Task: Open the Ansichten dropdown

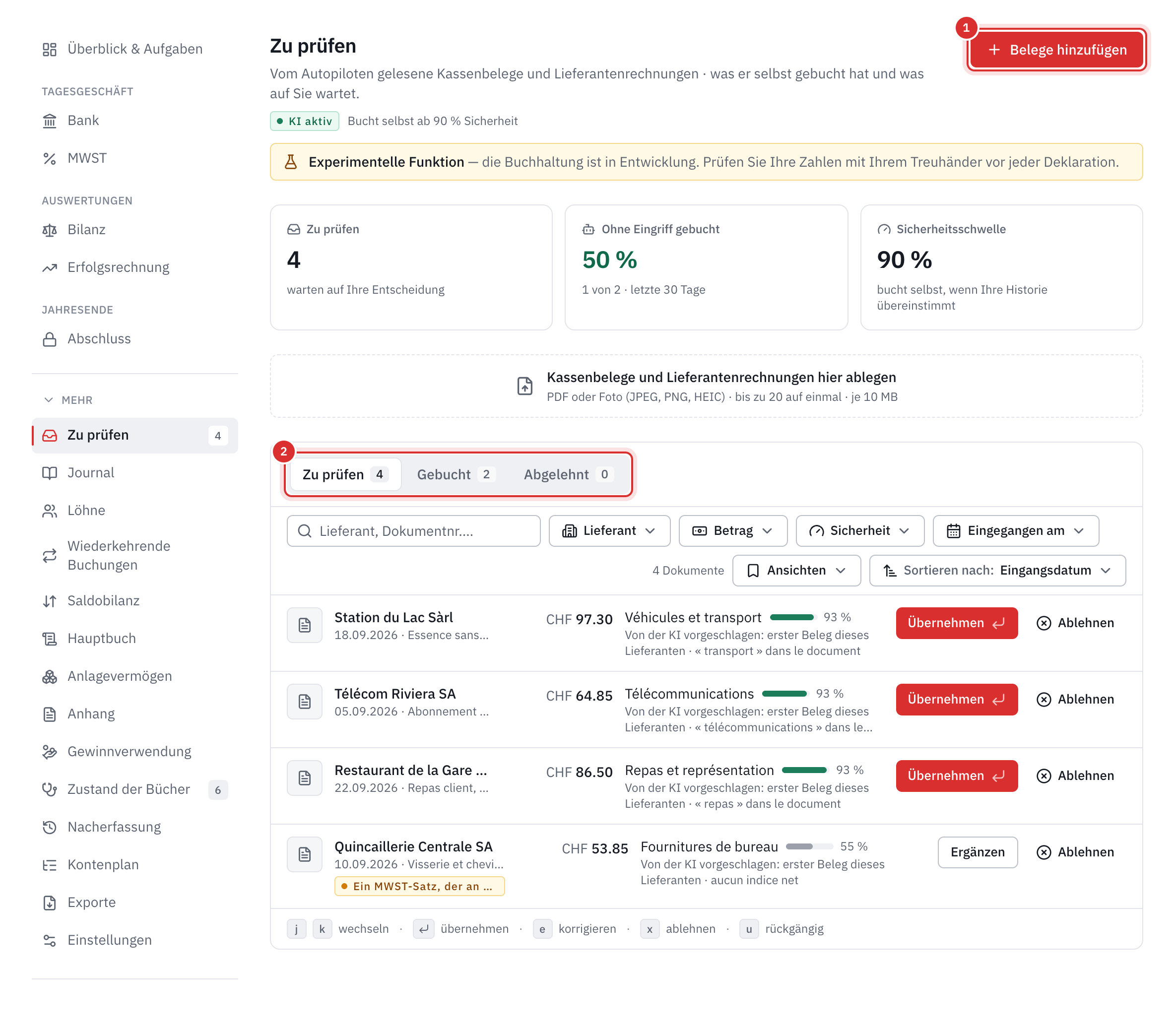Action: 796,570
